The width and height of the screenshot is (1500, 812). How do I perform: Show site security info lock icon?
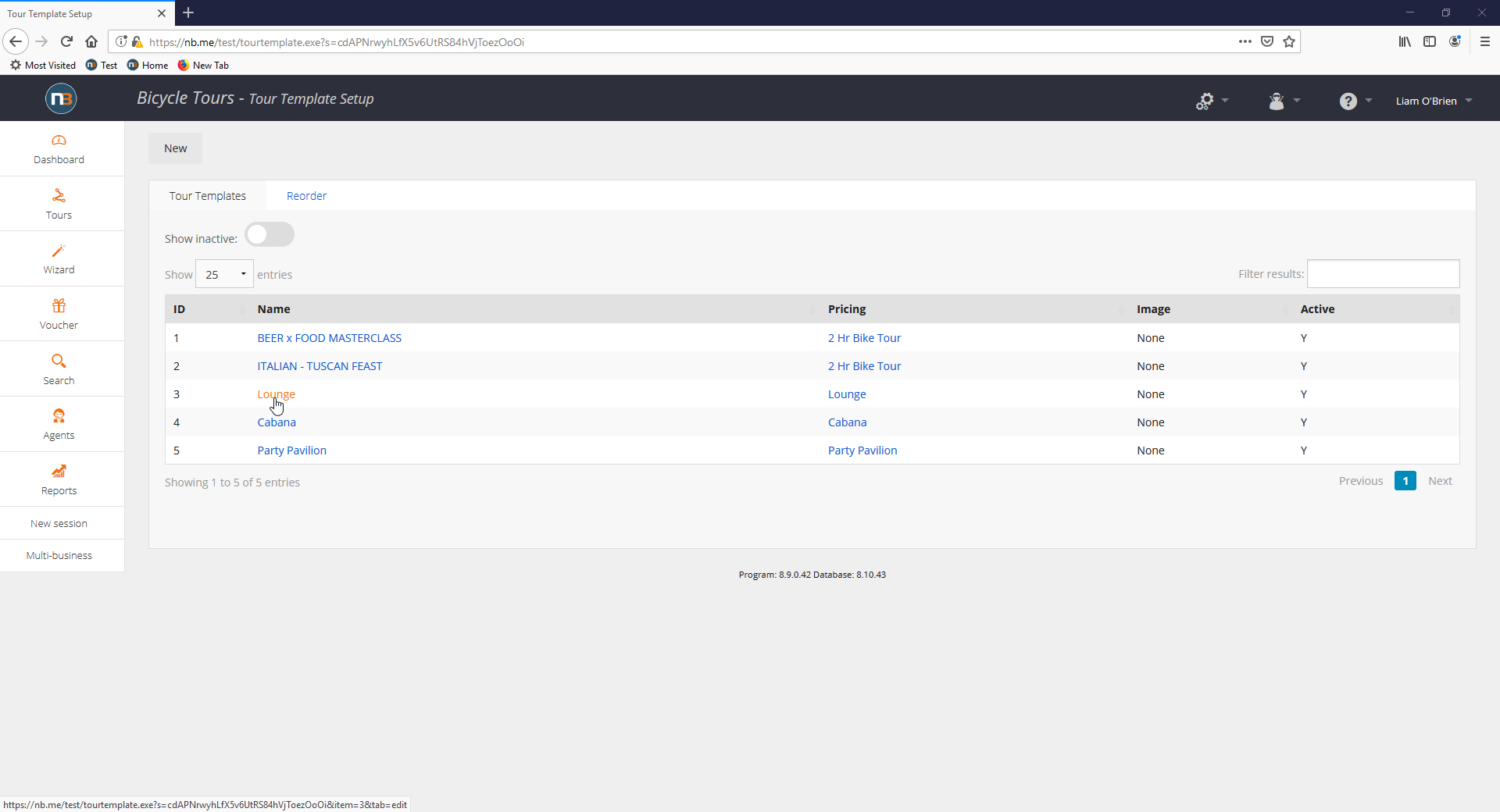tap(137, 41)
